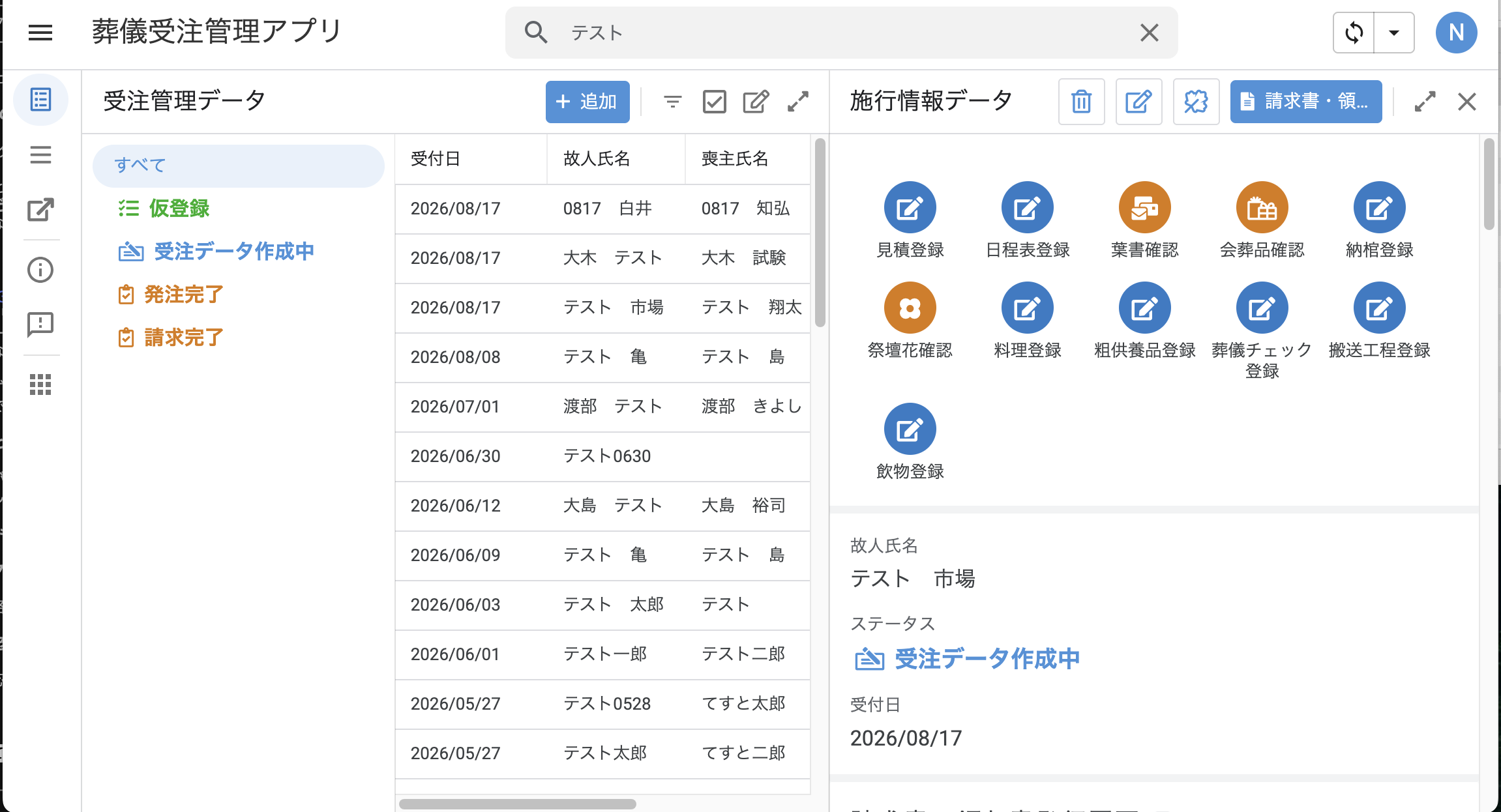This screenshot has height=812, width=1501.
Task: Select the row for 0817 白井
Action: pos(602,209)
